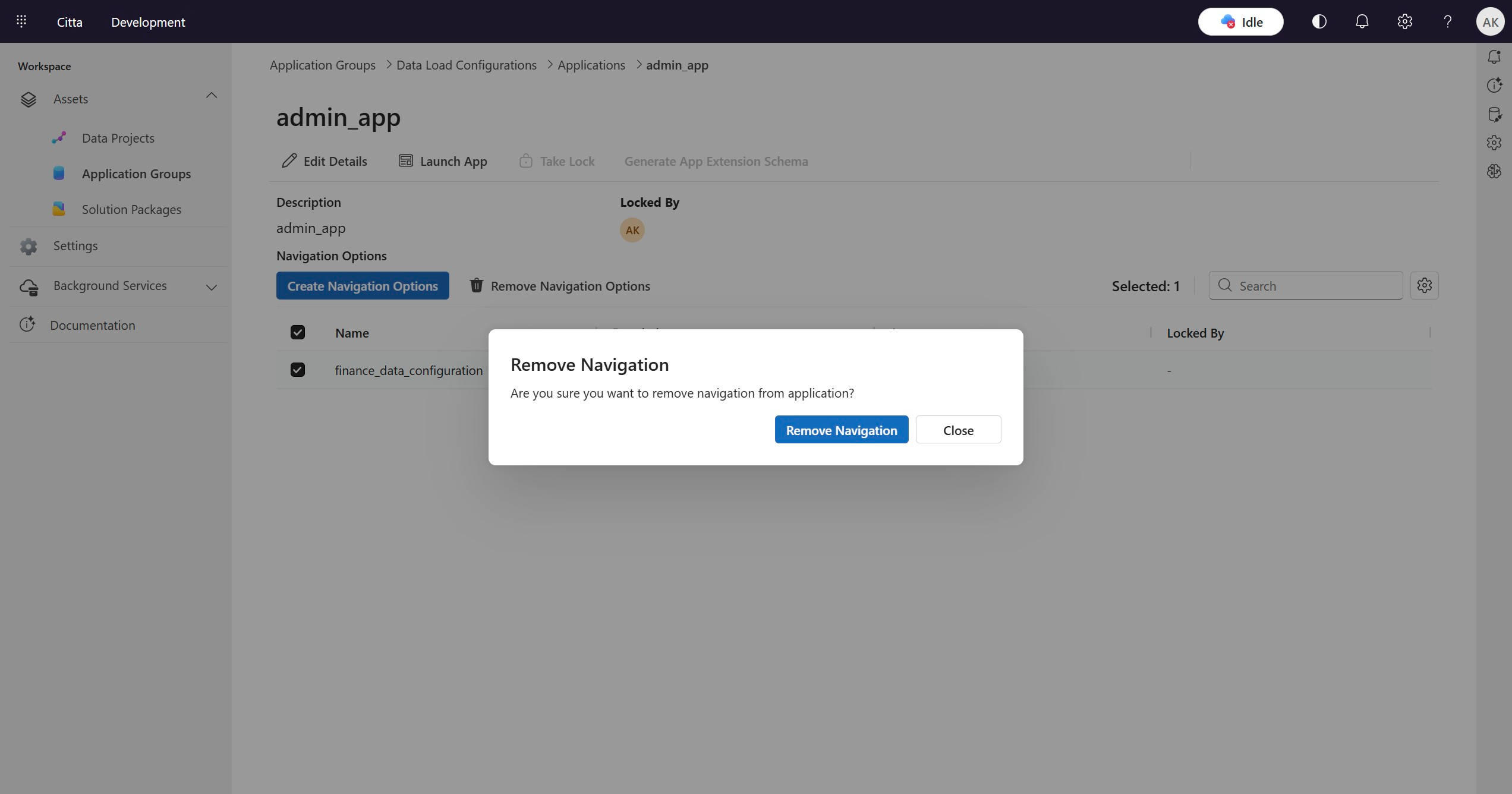Screen dimensions: 1512x794
Task: Click the help question mark icon
Action: click(x=1447, y=21)
